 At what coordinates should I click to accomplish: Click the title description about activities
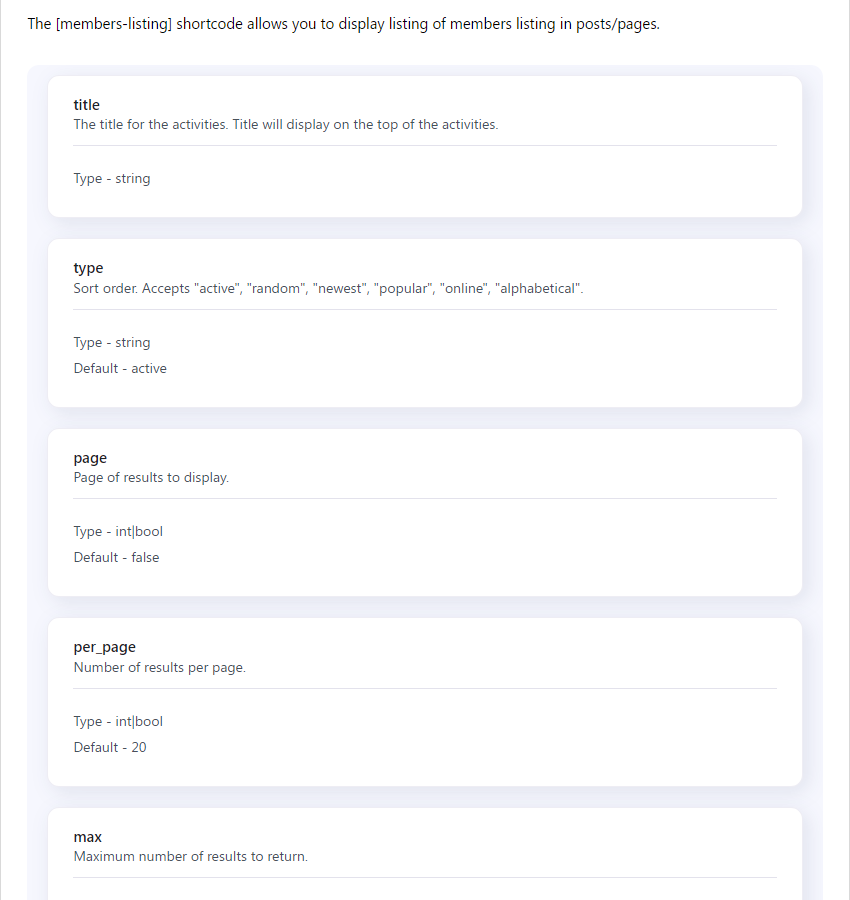click(x=286, y=125)
